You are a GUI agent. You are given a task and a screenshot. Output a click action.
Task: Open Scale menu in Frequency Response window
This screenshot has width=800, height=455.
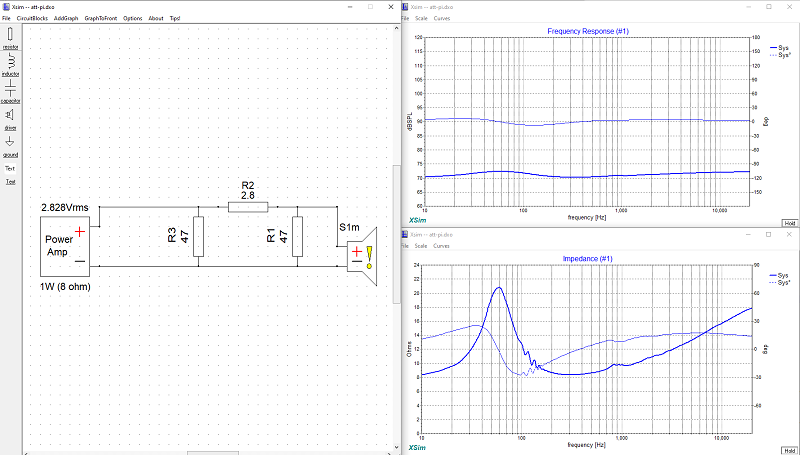click(x=421, y=18)
